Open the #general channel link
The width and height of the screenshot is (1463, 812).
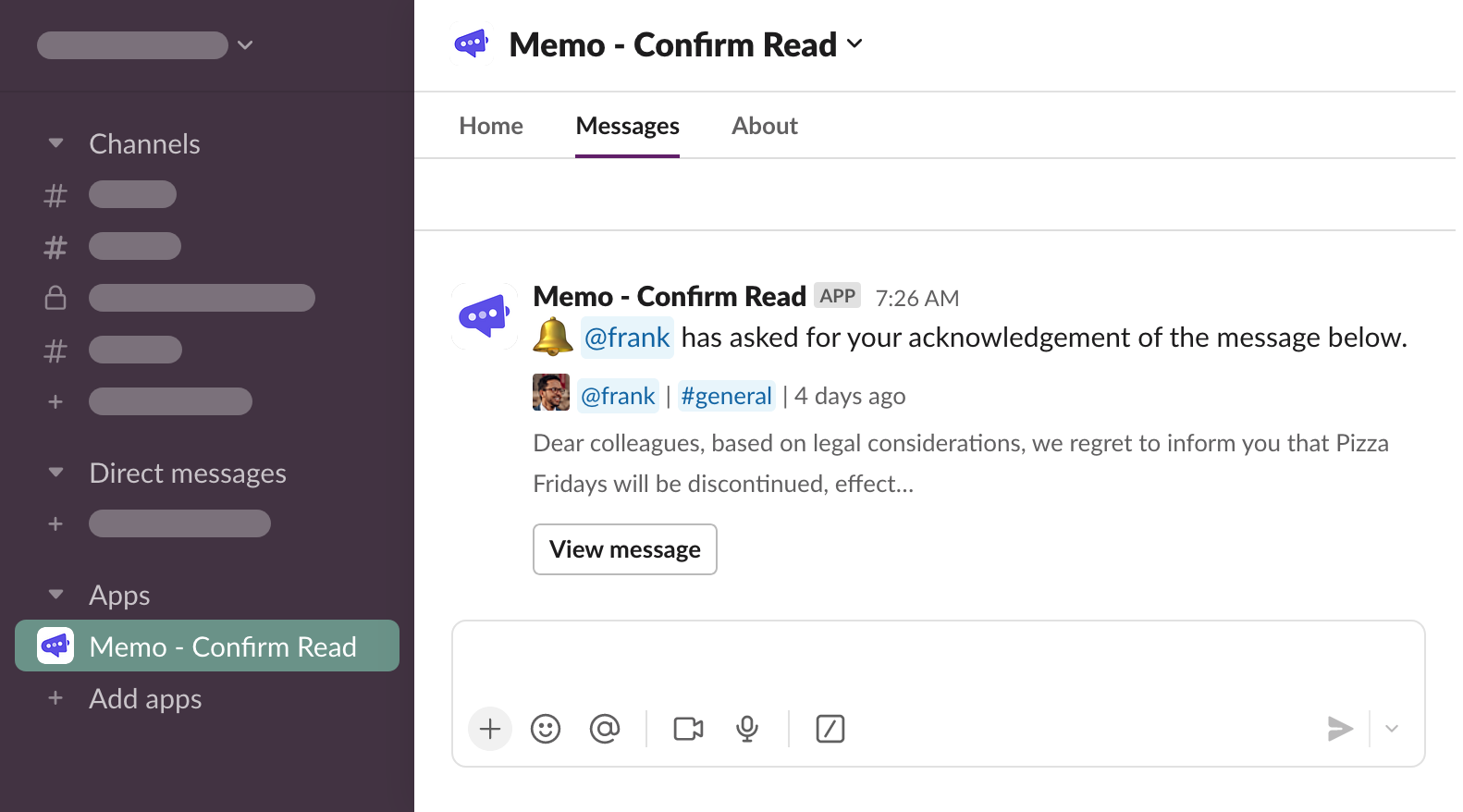click(726, 396)
